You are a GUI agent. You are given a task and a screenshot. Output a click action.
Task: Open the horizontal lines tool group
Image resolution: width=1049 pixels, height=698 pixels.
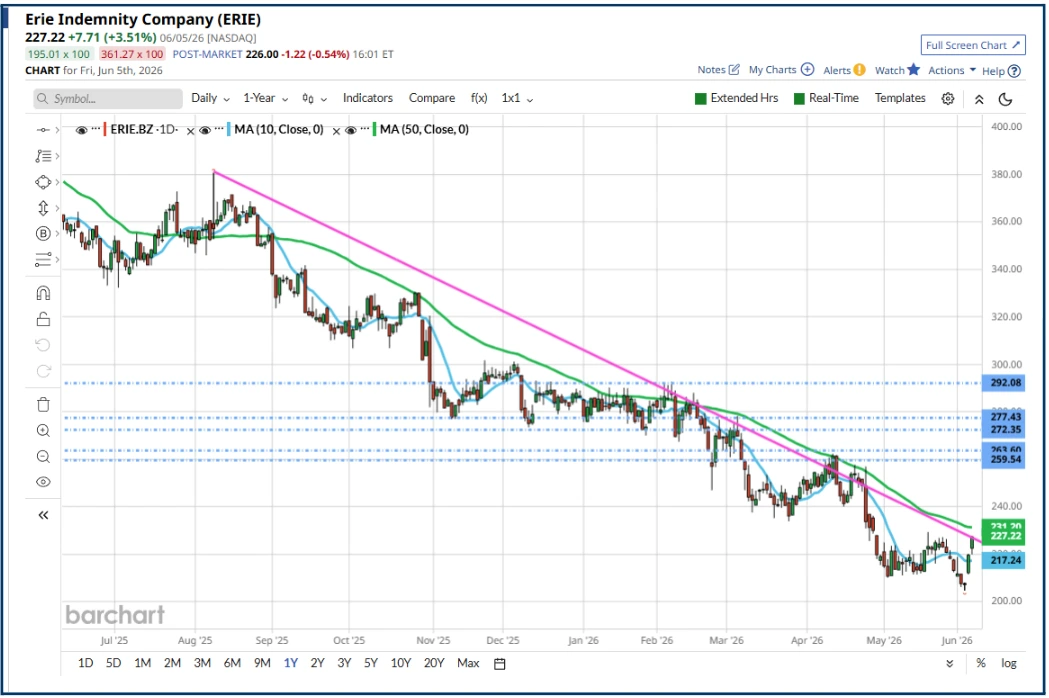tap(43, 260)
